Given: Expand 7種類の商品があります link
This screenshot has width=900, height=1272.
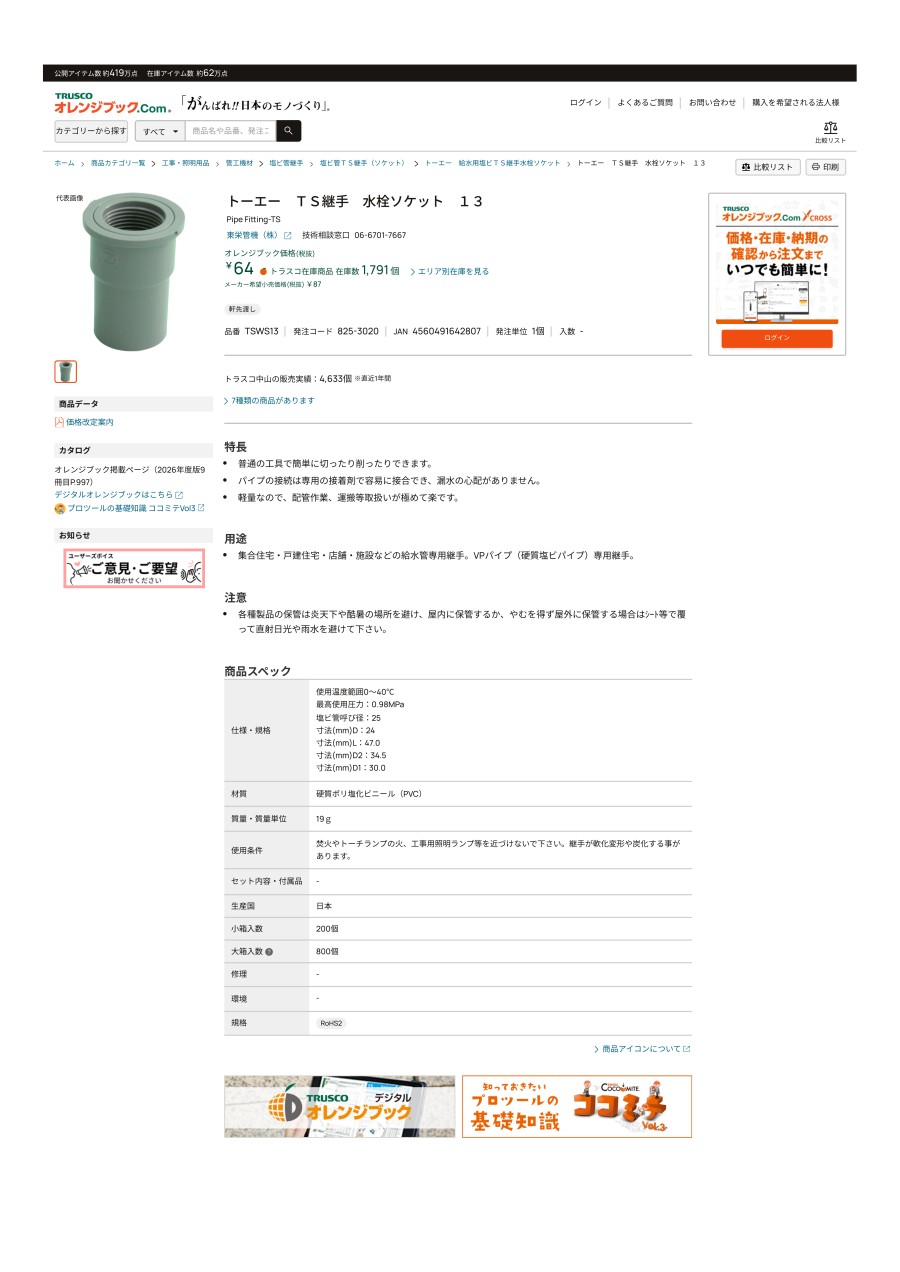Looking at the screenshot, I should coord(270,400).
